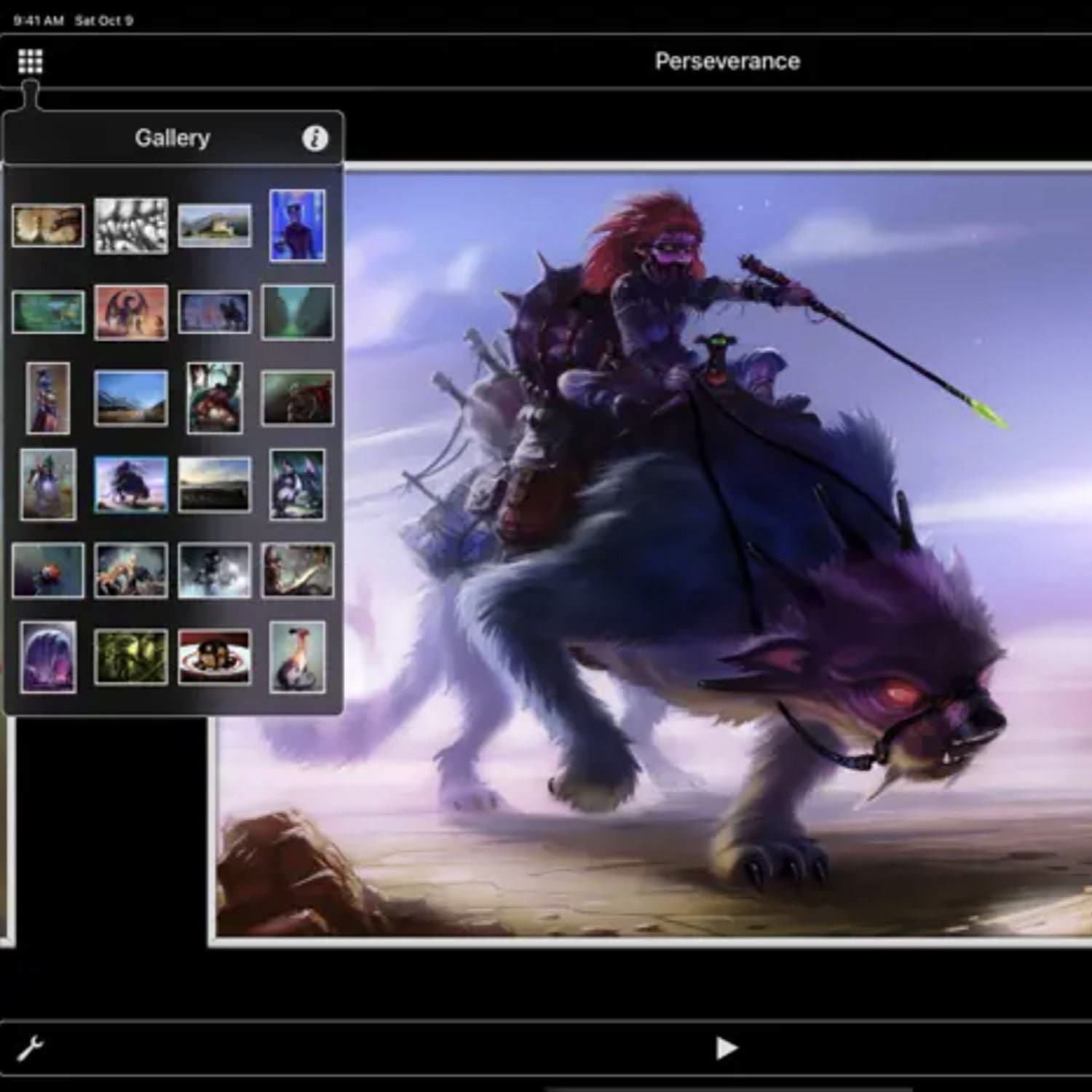
Task: Open the long-necked bird creature thumbnail
Action: pyautogui.click(x=297, y=657)
